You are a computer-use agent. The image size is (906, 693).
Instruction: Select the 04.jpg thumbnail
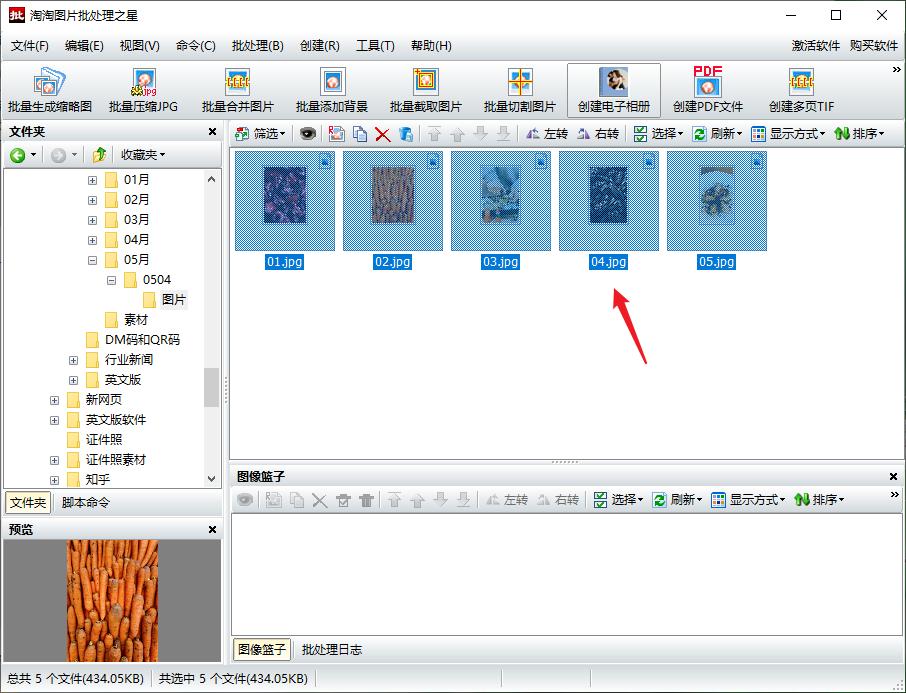(x=609, y=200)
